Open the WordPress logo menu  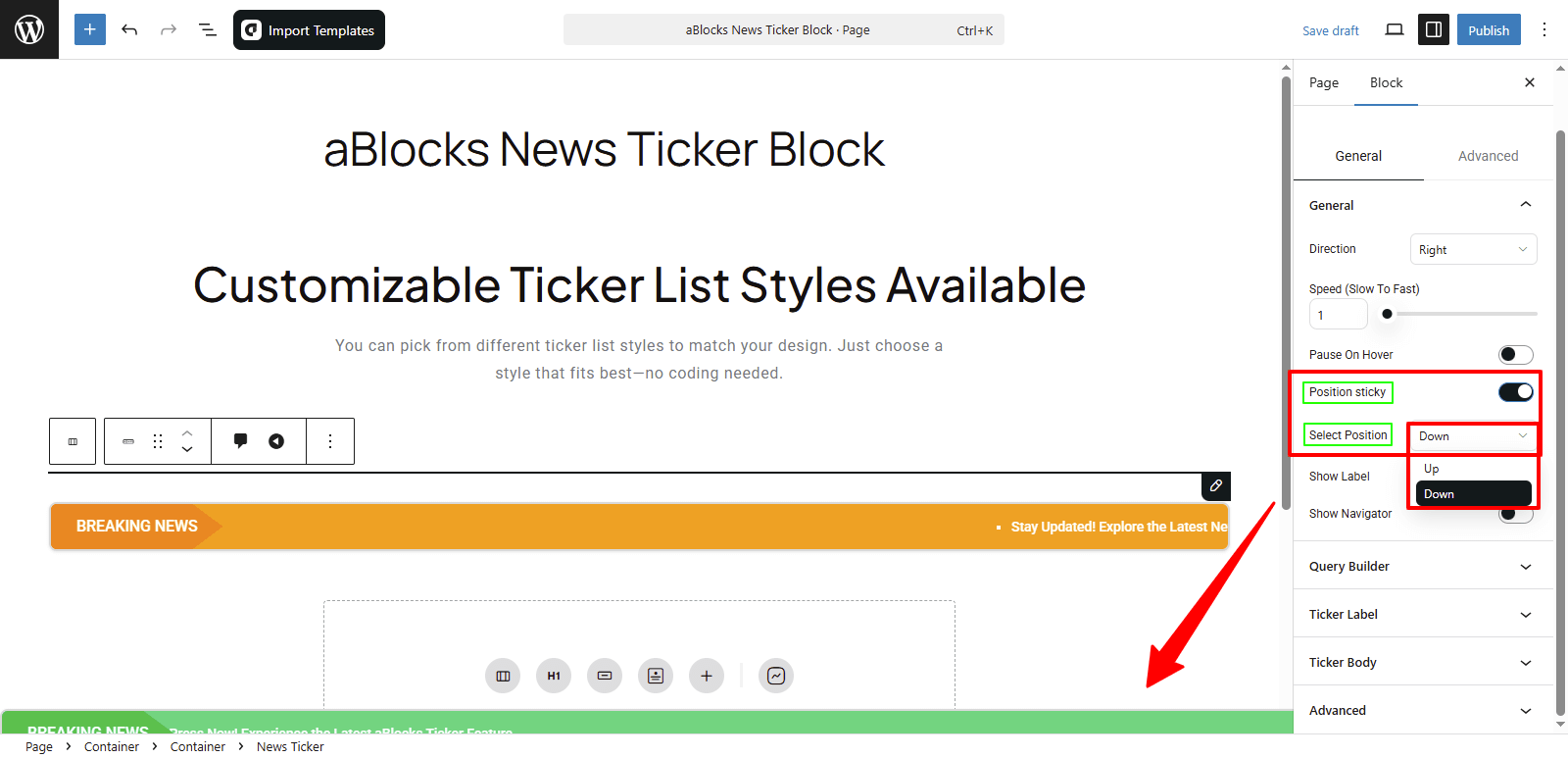(x=29, y=29)
